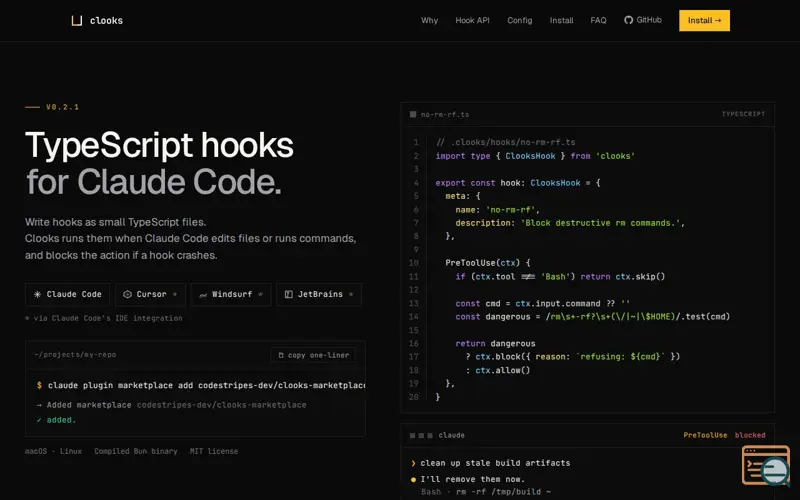Select the JetBrains badge
This screenshot has height=500, width=800.
coord(319,294)
